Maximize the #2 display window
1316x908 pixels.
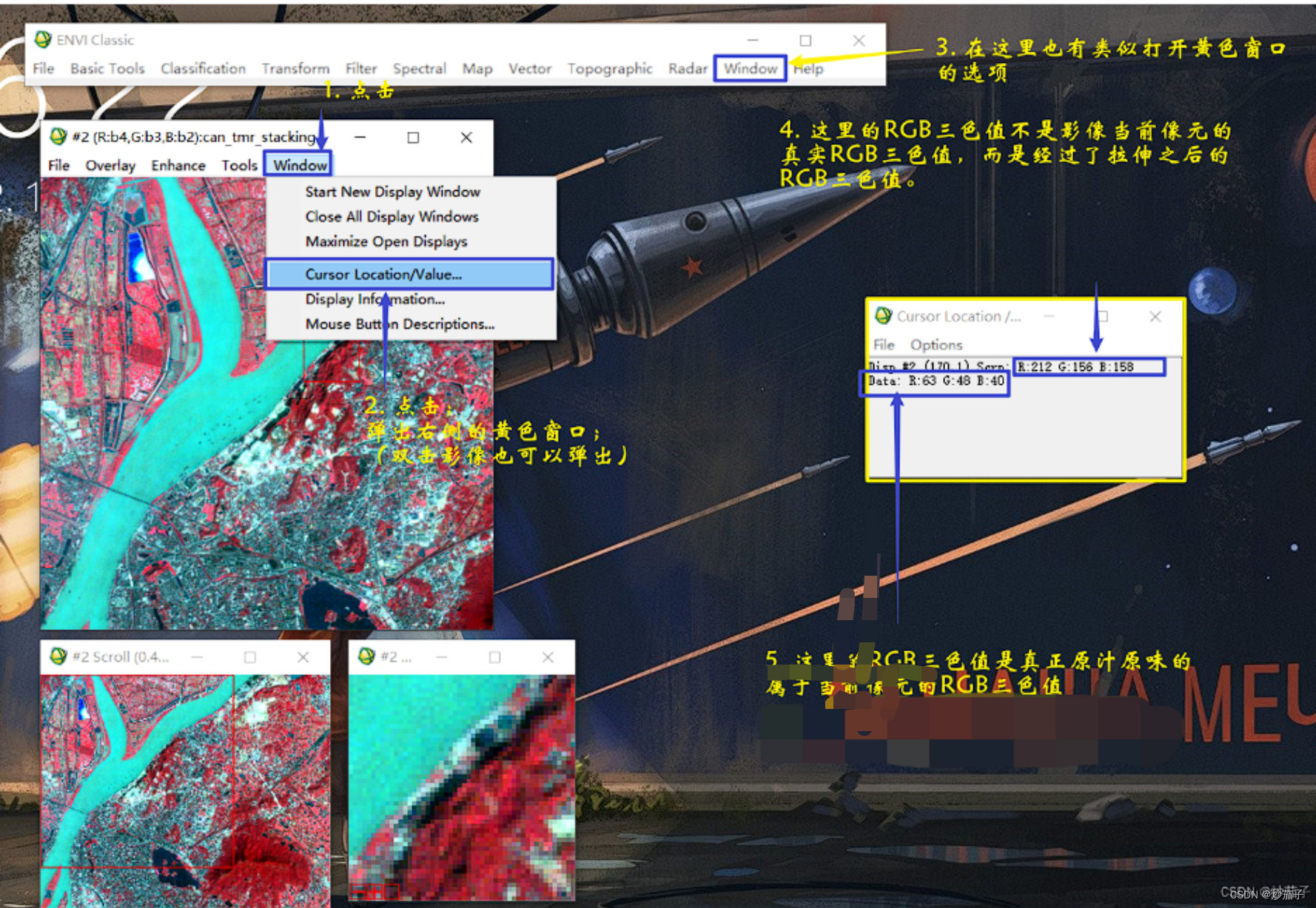(413, 137)
